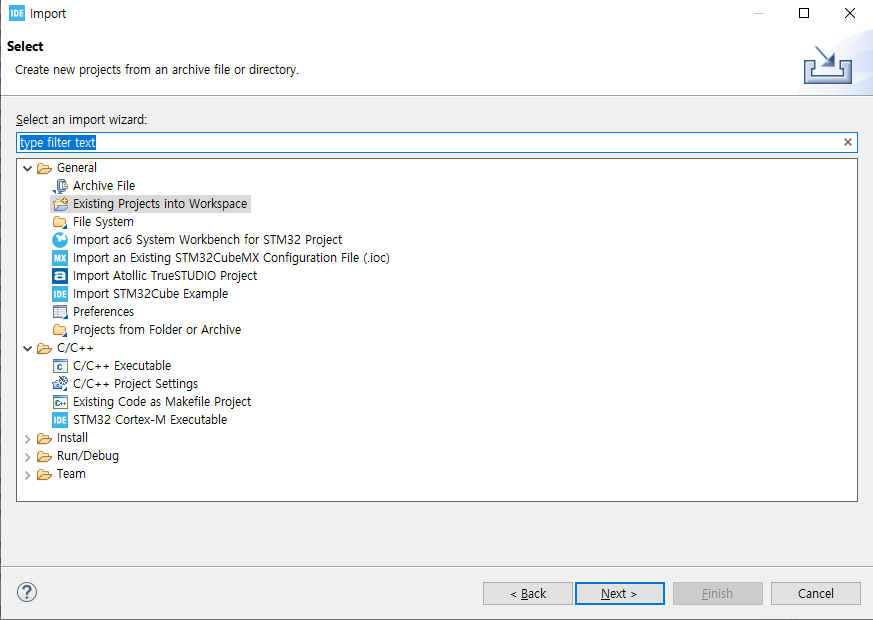The width and height of the screenshot is (873, 620).
Task: Select the File System import option
Action: coord(103,222)
